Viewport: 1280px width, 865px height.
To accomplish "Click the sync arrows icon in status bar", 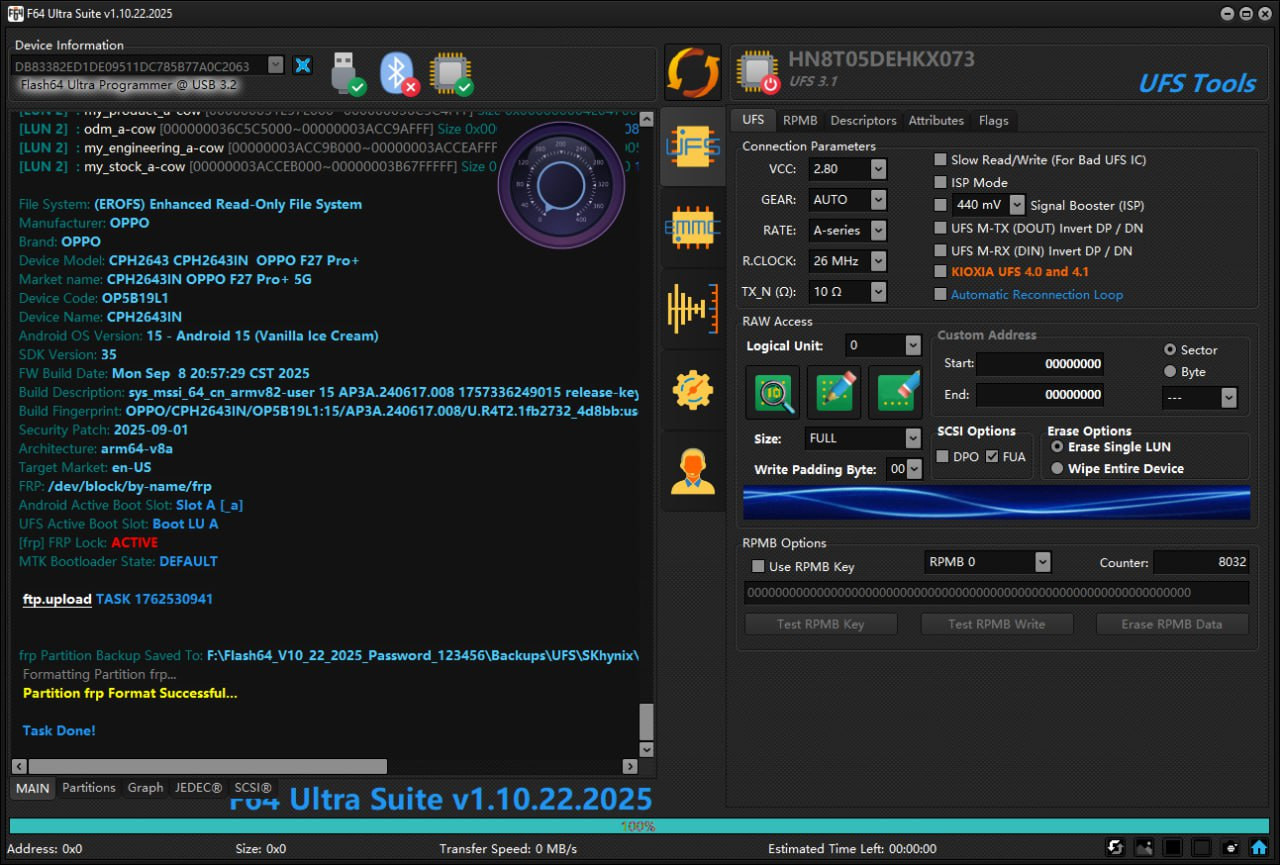I will click(1116, 848).
